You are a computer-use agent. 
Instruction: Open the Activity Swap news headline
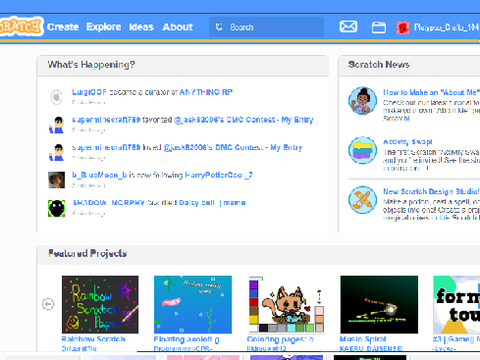click(x=408, y=142)
